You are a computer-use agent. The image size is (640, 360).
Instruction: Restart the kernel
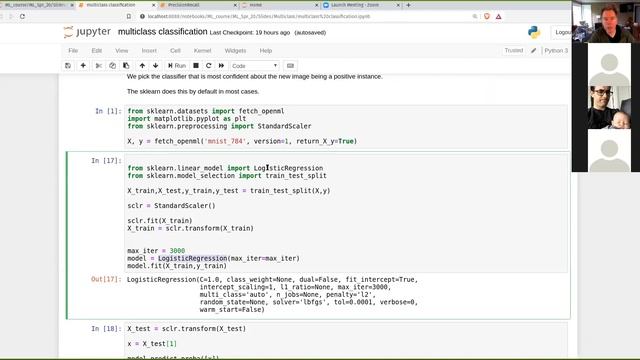[209, 66]
